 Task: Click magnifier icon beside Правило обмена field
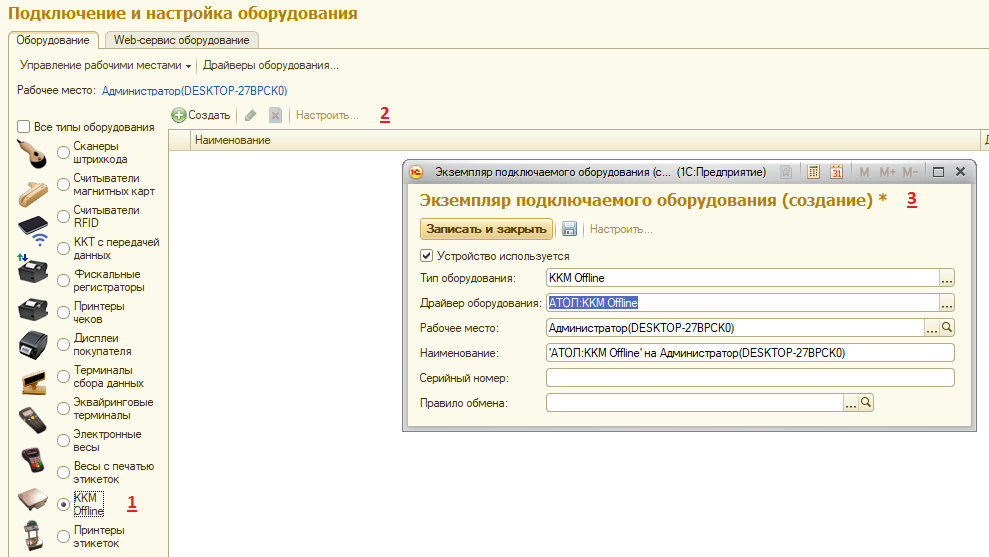coord(866,402)
